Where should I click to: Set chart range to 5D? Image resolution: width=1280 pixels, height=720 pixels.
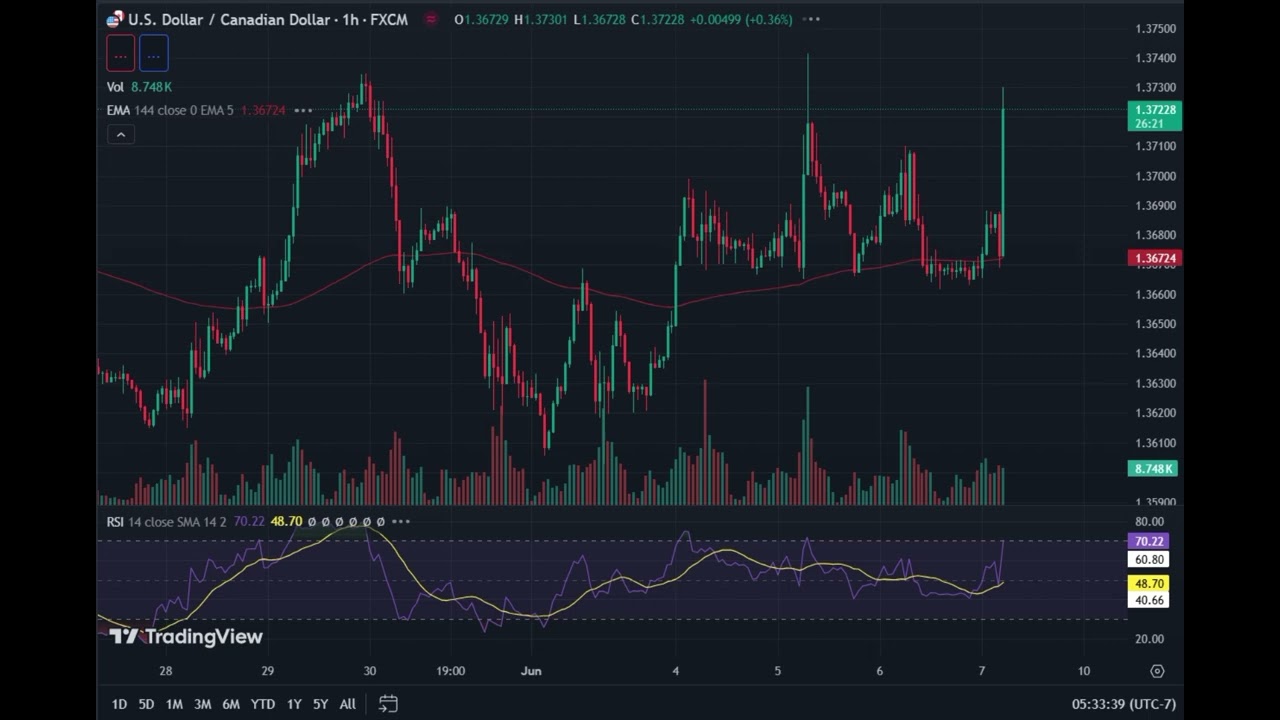point(146,704)
